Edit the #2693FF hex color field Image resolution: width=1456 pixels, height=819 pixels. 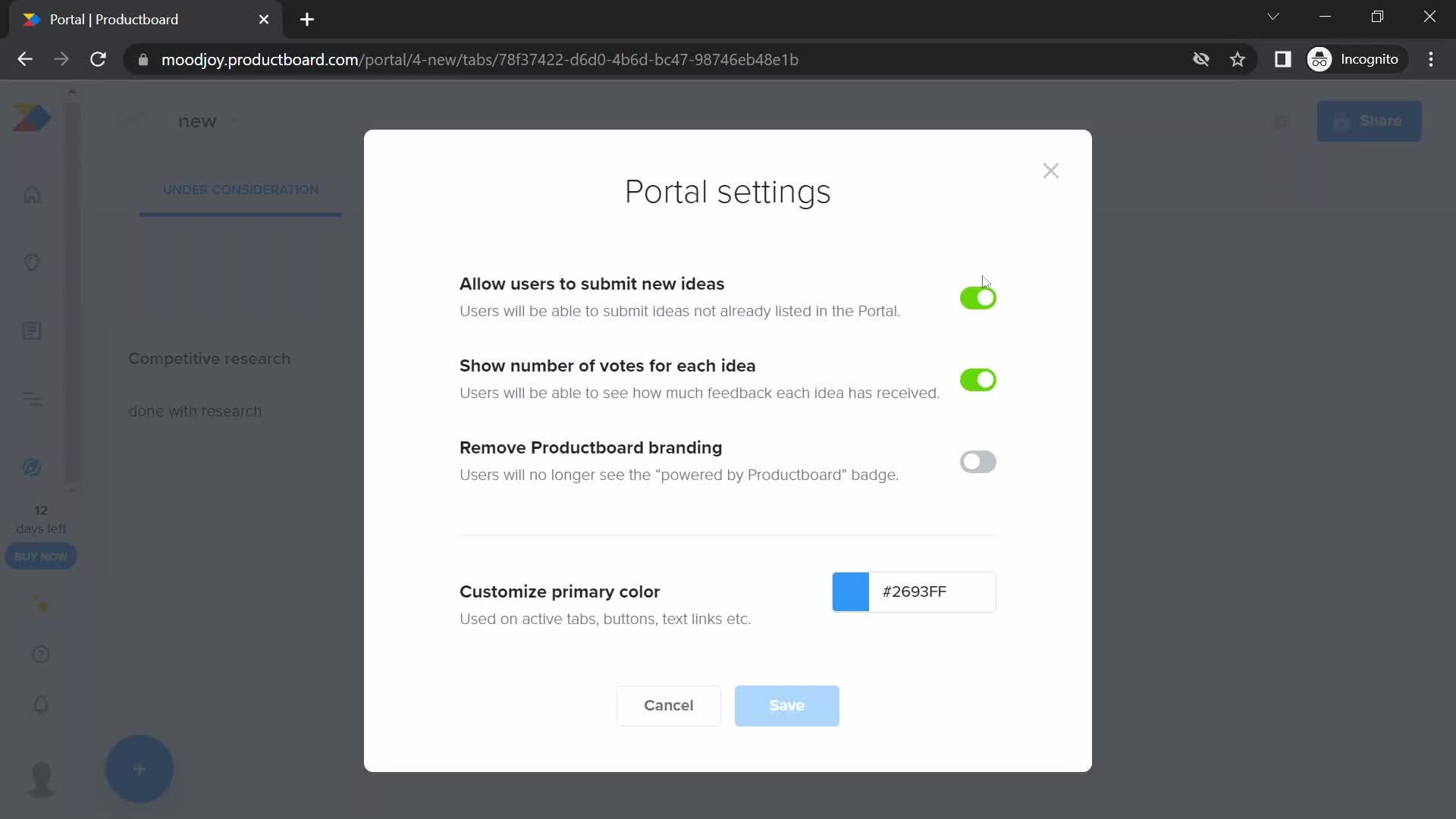tap(932, 592)
